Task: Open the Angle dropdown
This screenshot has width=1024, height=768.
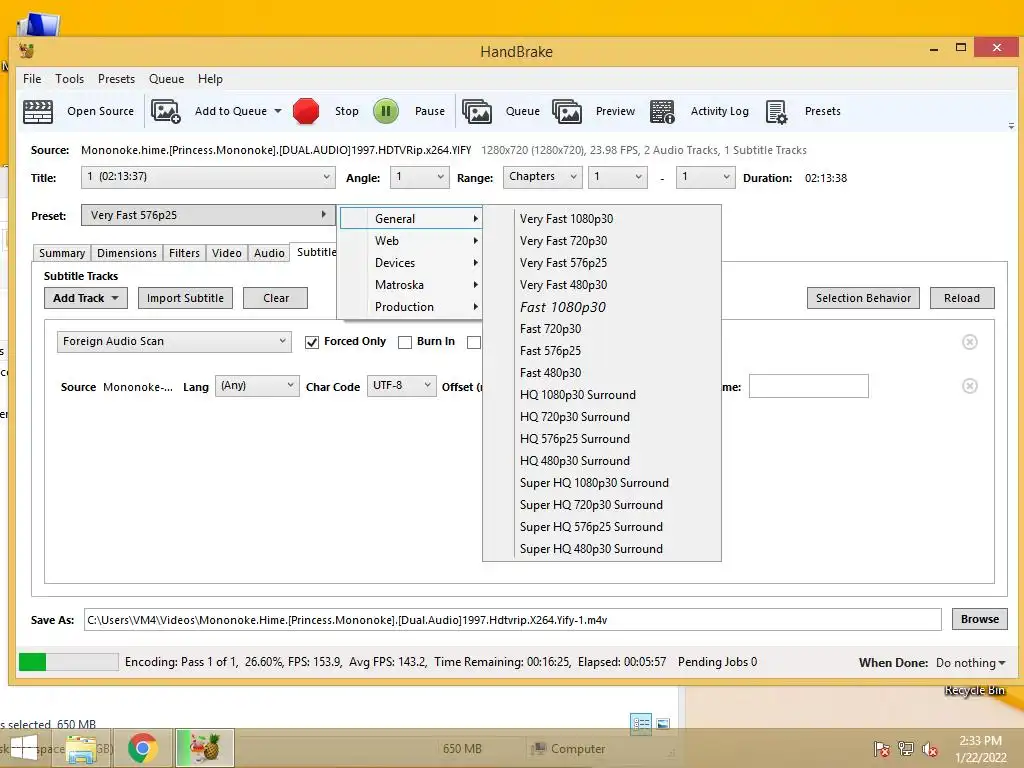Action: pyautogui.click(x=419, y=177)
